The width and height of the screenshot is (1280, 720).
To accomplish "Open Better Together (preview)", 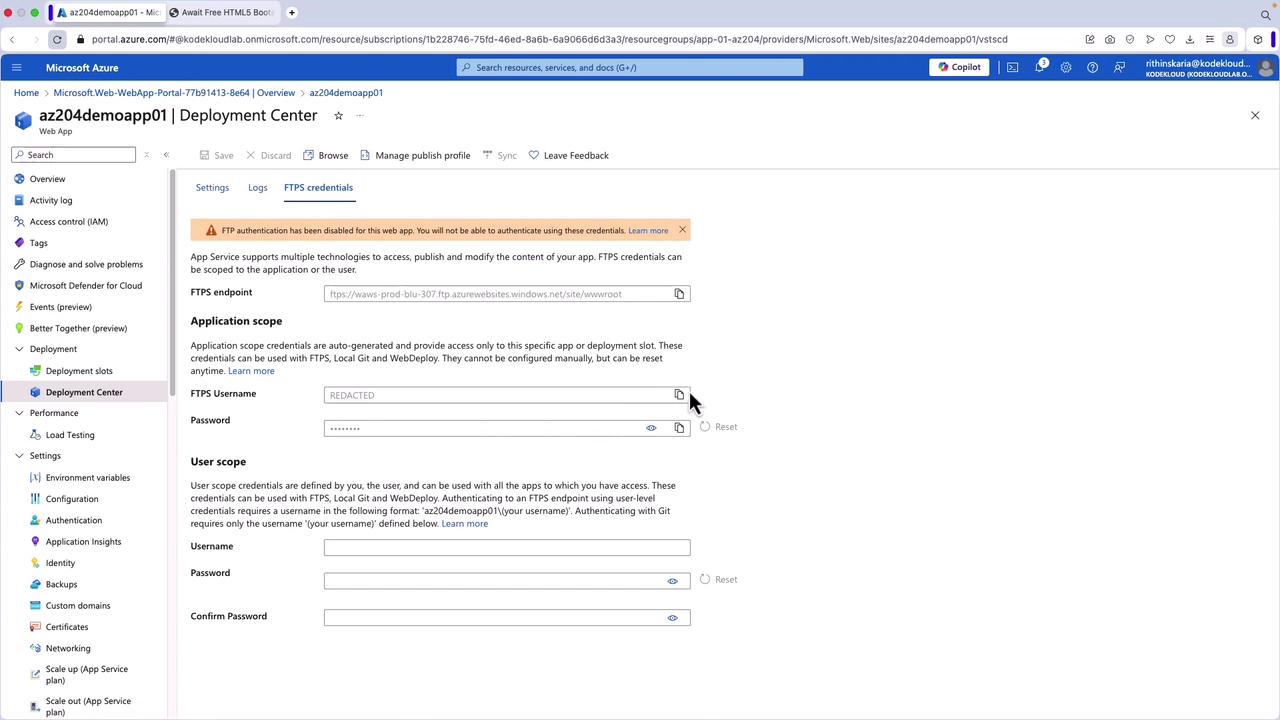I will (x=78, y=328).
